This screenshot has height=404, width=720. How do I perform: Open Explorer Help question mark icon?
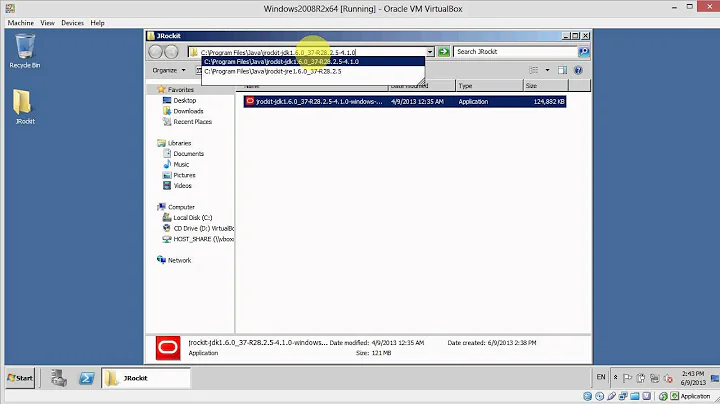(578, 70)
